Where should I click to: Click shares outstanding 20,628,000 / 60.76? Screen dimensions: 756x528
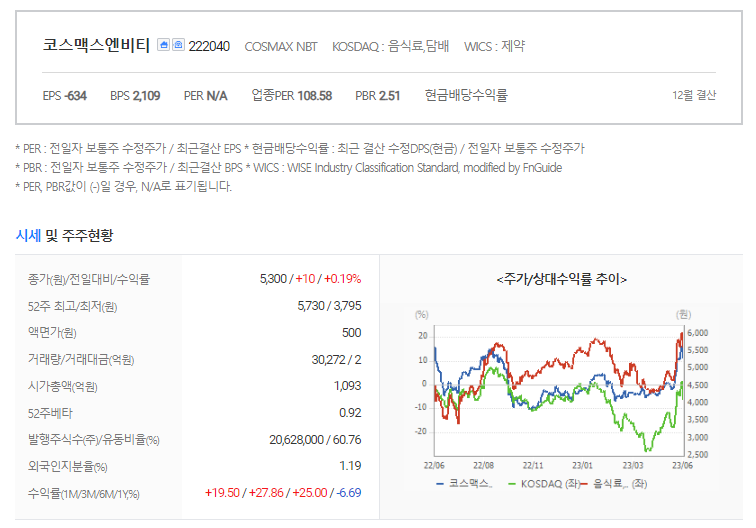pyautogui.click(x=315, y=440)
